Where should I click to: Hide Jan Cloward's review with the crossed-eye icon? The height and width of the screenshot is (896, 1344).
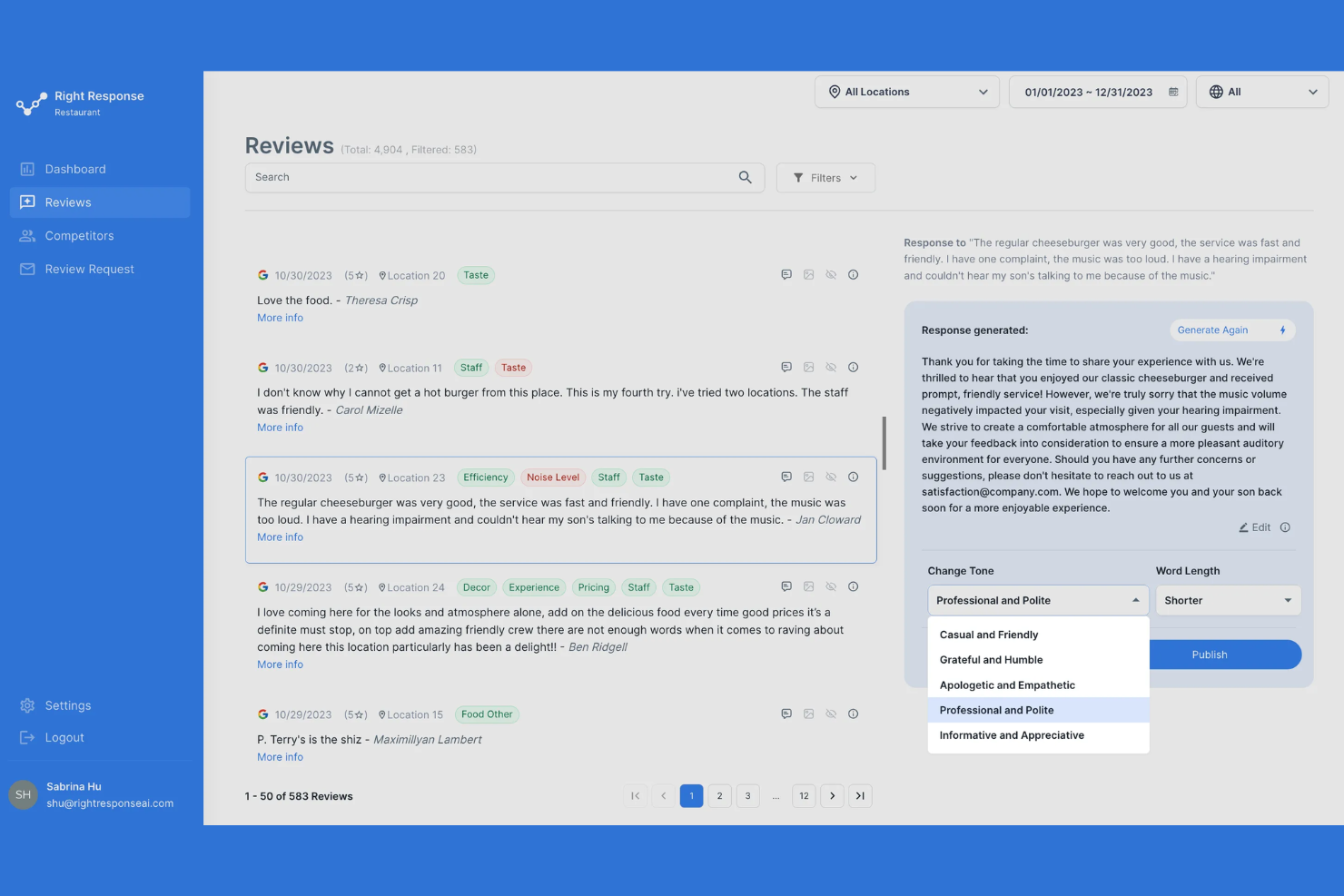pyautogui.click(x=831, y=477)
